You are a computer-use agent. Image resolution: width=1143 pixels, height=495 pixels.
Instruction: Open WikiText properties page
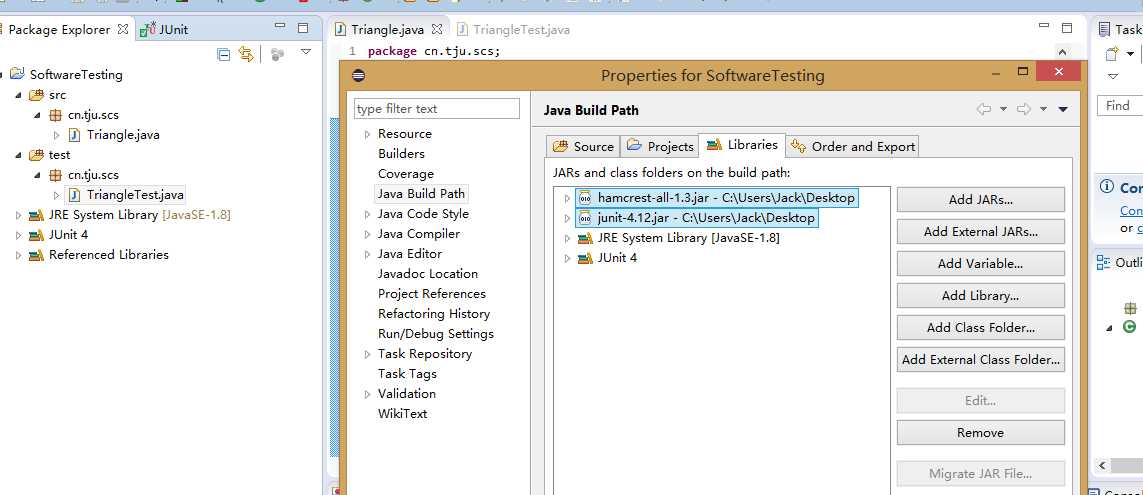click(x=402, y=413)
